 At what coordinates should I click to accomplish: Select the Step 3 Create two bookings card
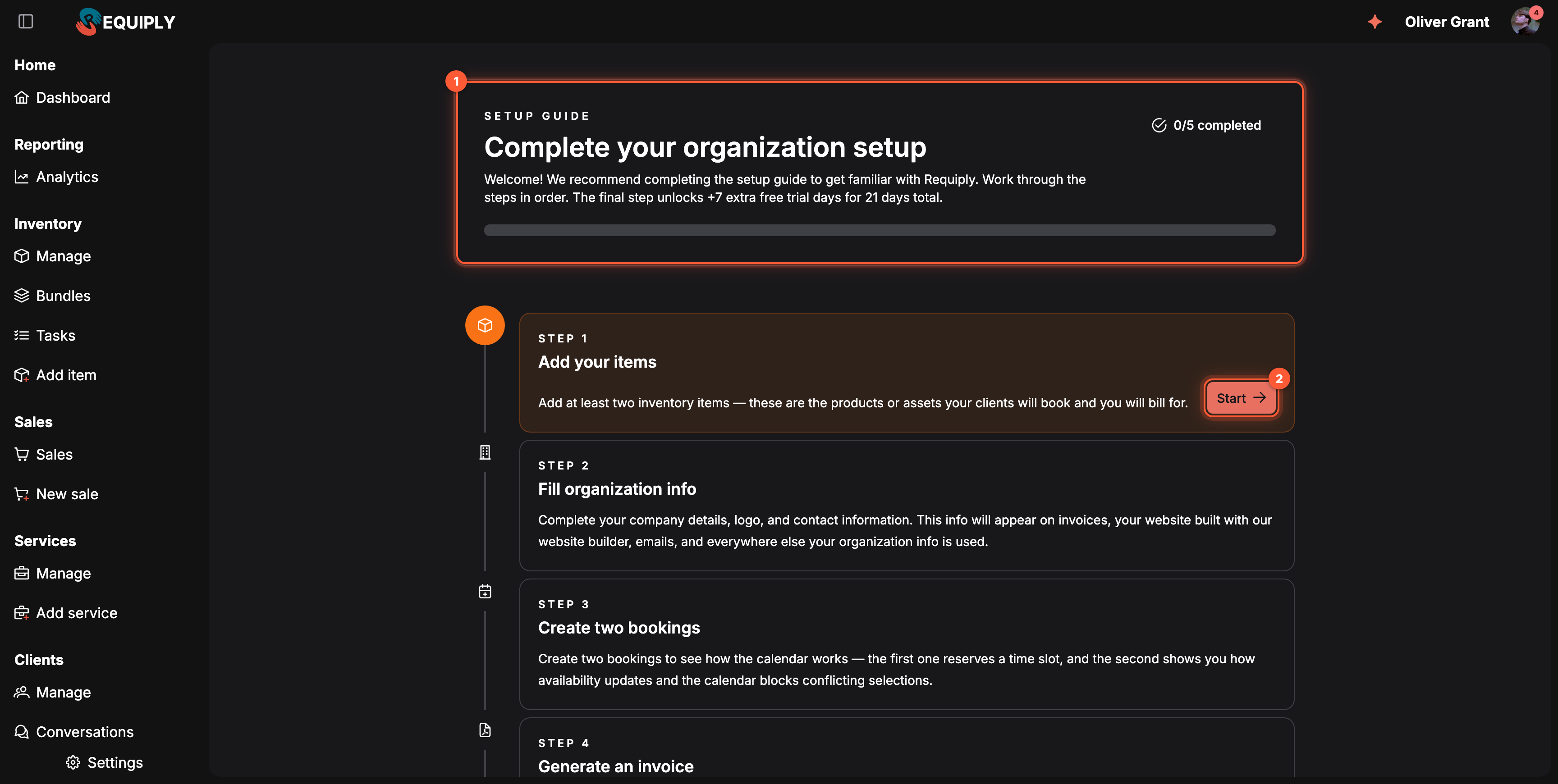906,644
